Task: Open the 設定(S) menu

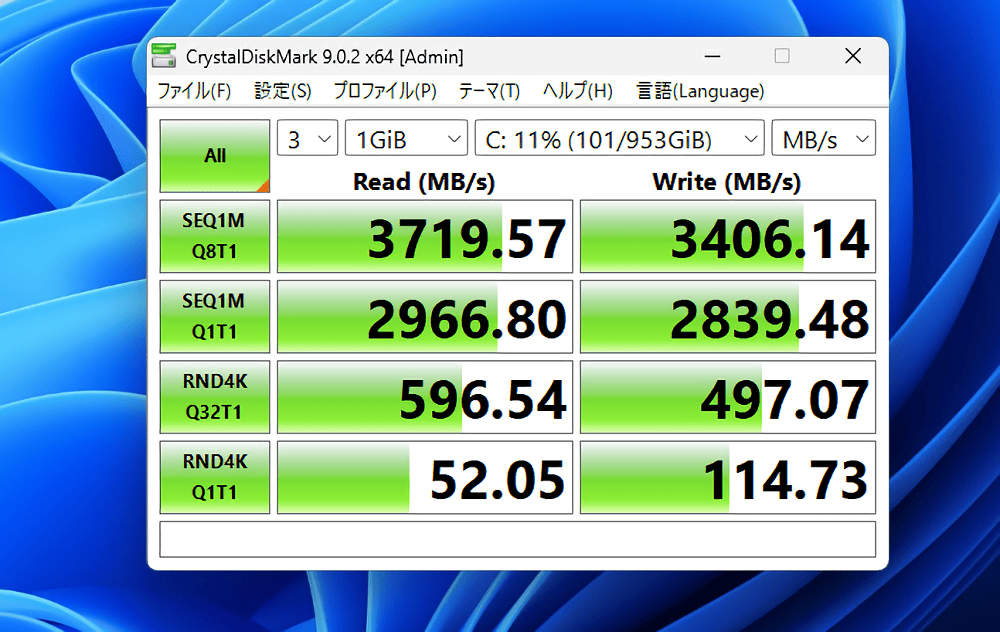Action: pyautogui.click(x=283, y=90)
